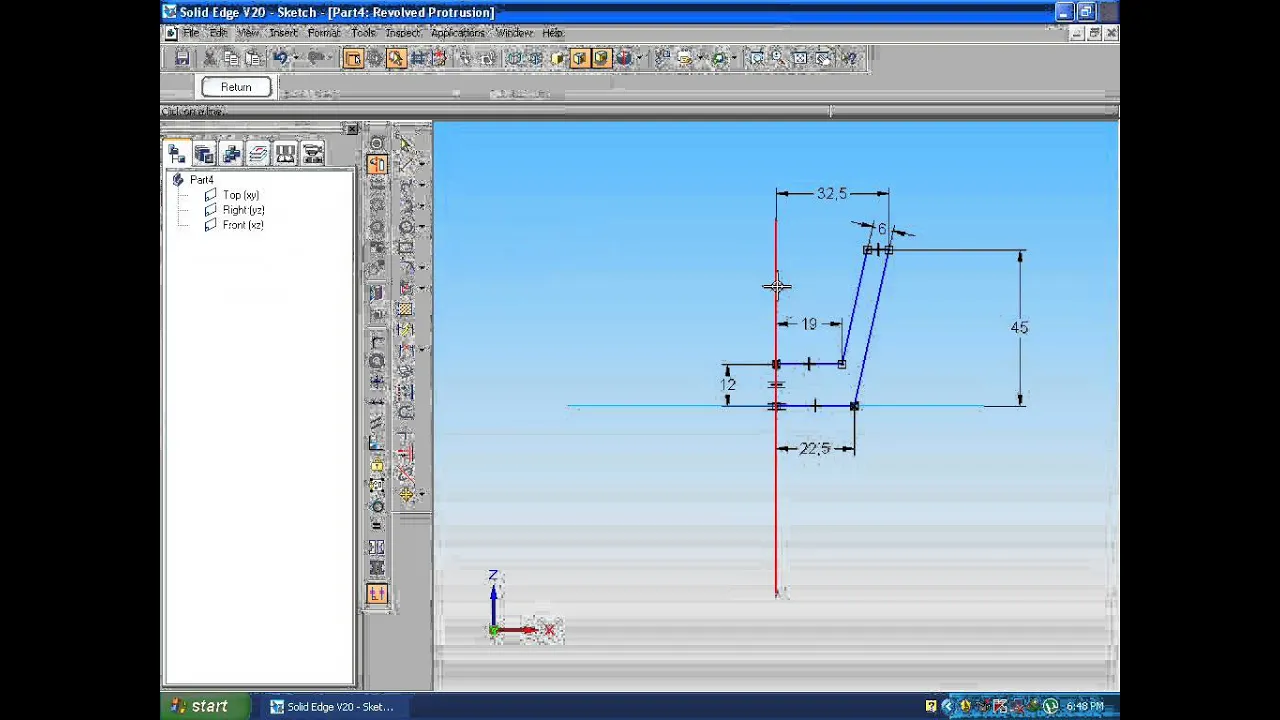This screenshot has width=1280, height=720.
Task: Open the Undo history dropdown arrow
Action: click(x=295, y=59)
